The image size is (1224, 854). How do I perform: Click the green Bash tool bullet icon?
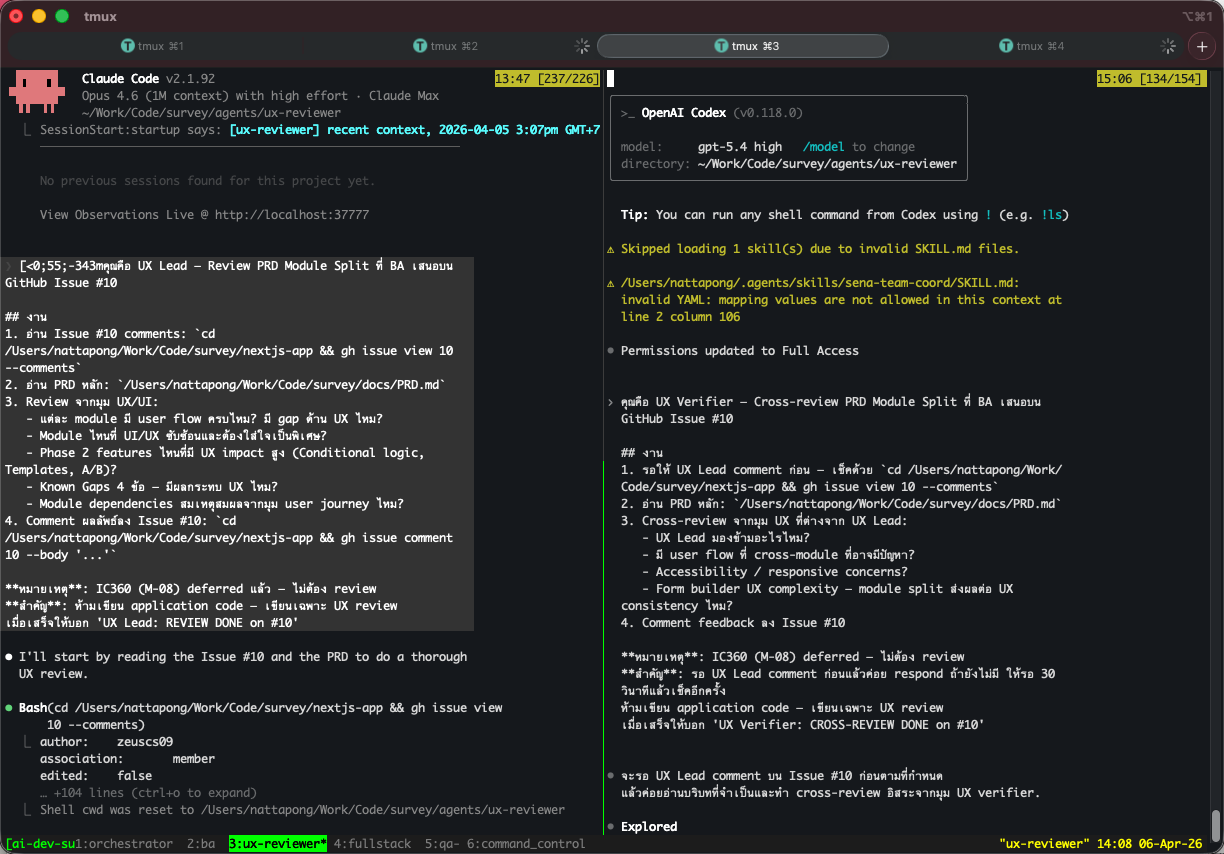[x=10, y=707]
